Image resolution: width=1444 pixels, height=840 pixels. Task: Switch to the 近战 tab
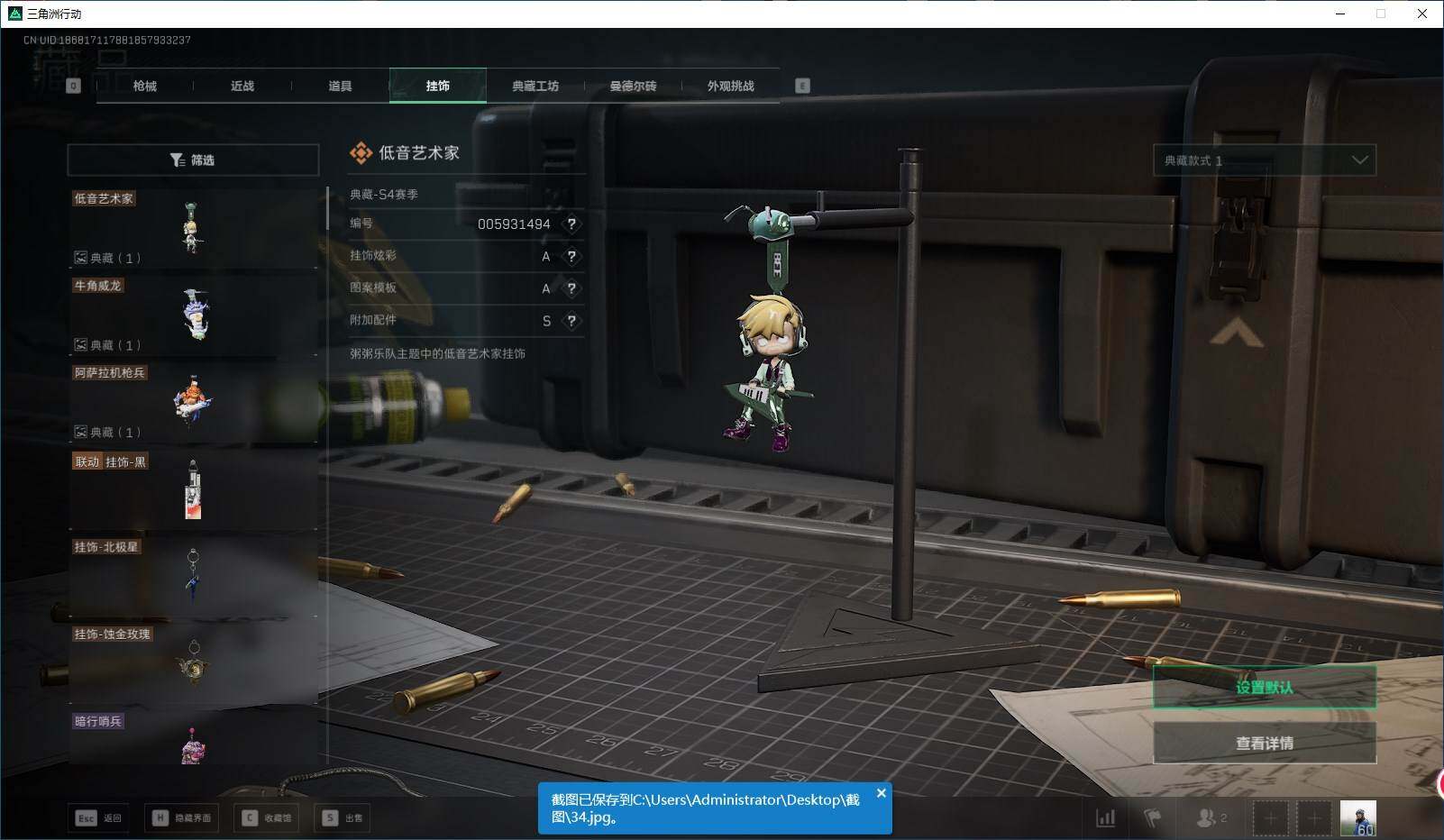click(242, 86)
